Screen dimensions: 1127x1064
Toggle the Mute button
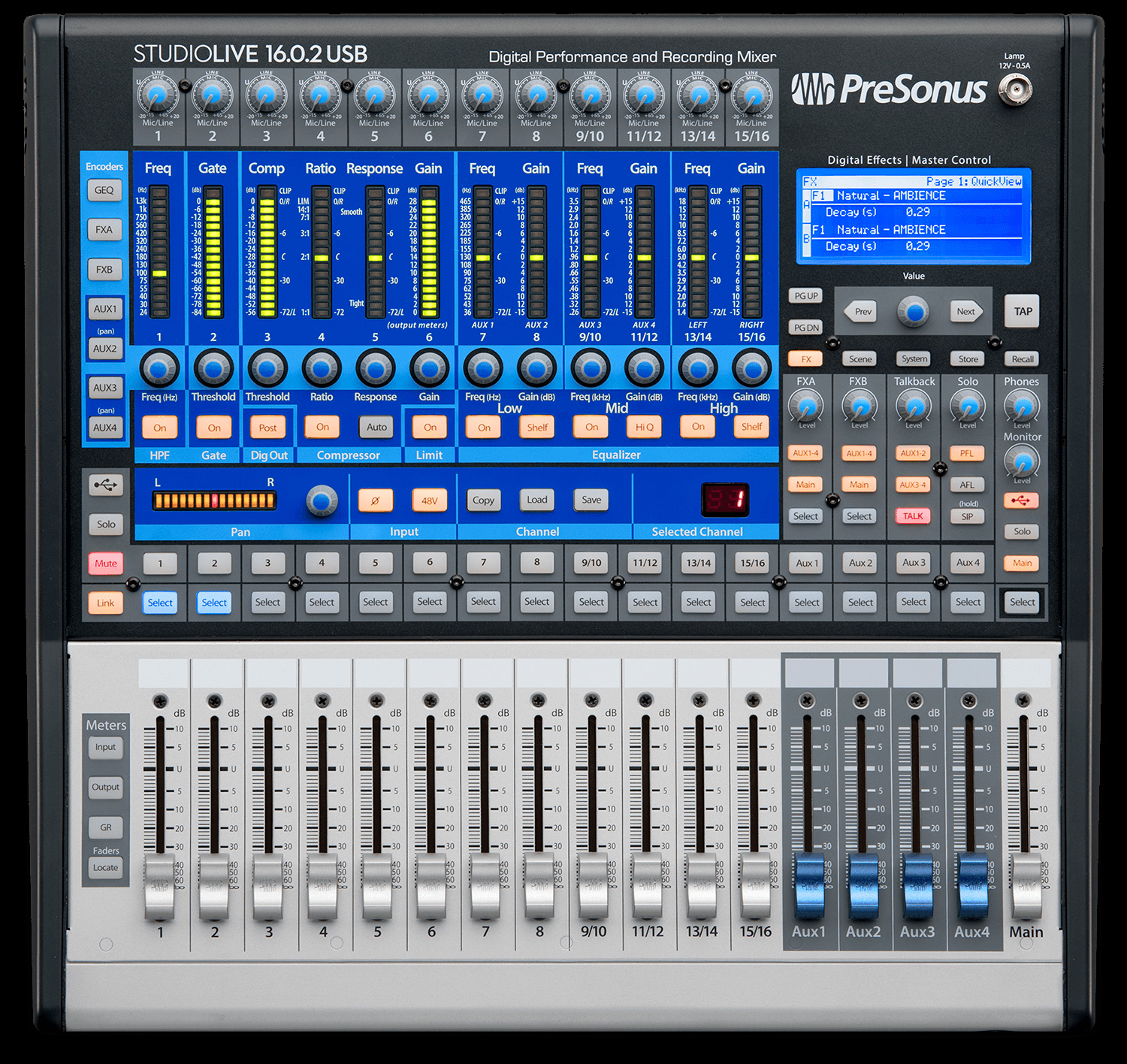[105, 563]
